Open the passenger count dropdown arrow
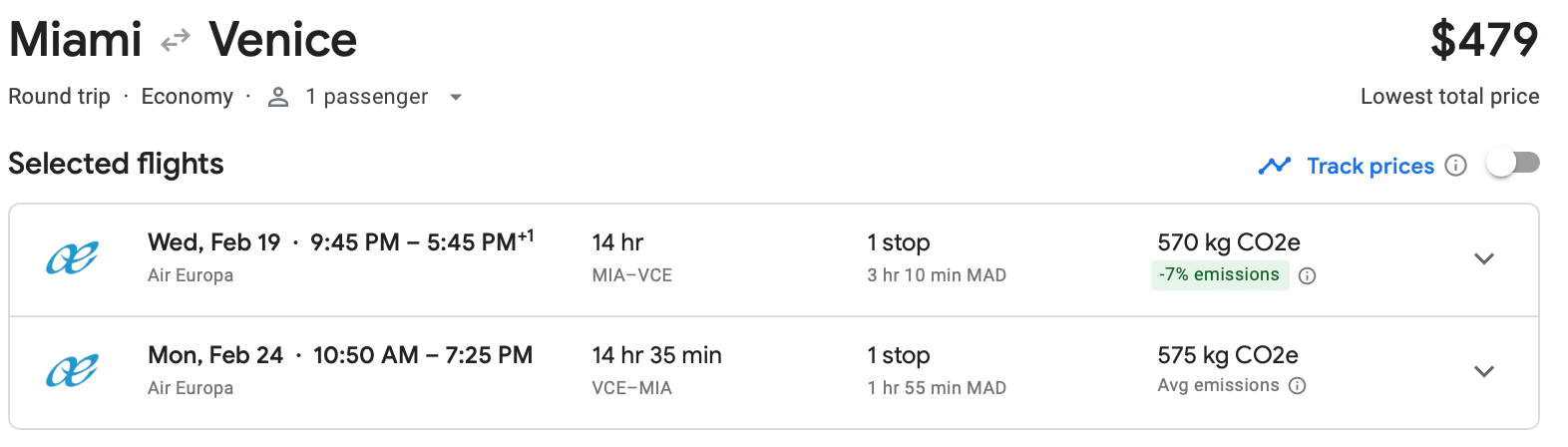 pos(456,98)
